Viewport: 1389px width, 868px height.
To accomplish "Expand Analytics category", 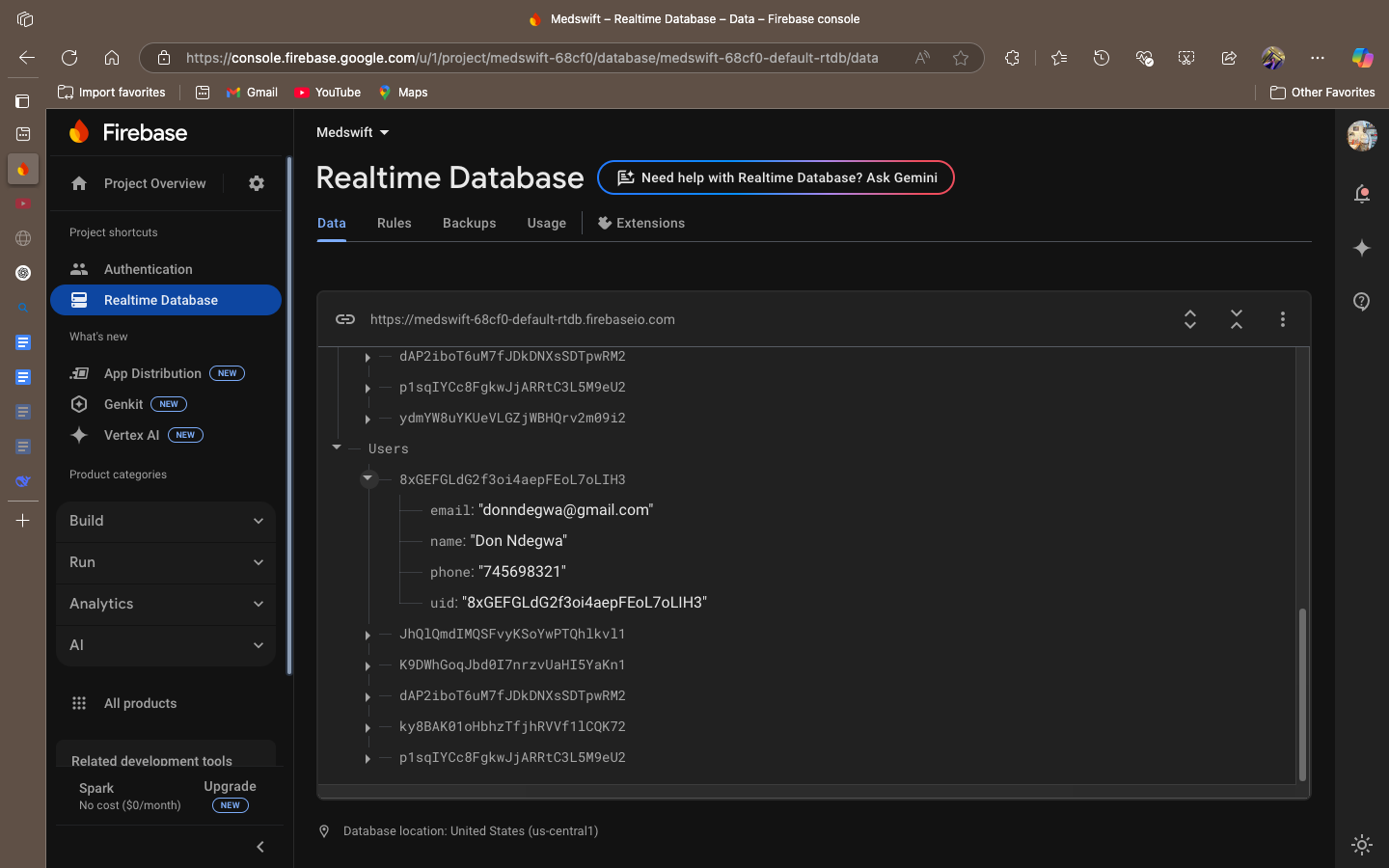I will (166, 604).
